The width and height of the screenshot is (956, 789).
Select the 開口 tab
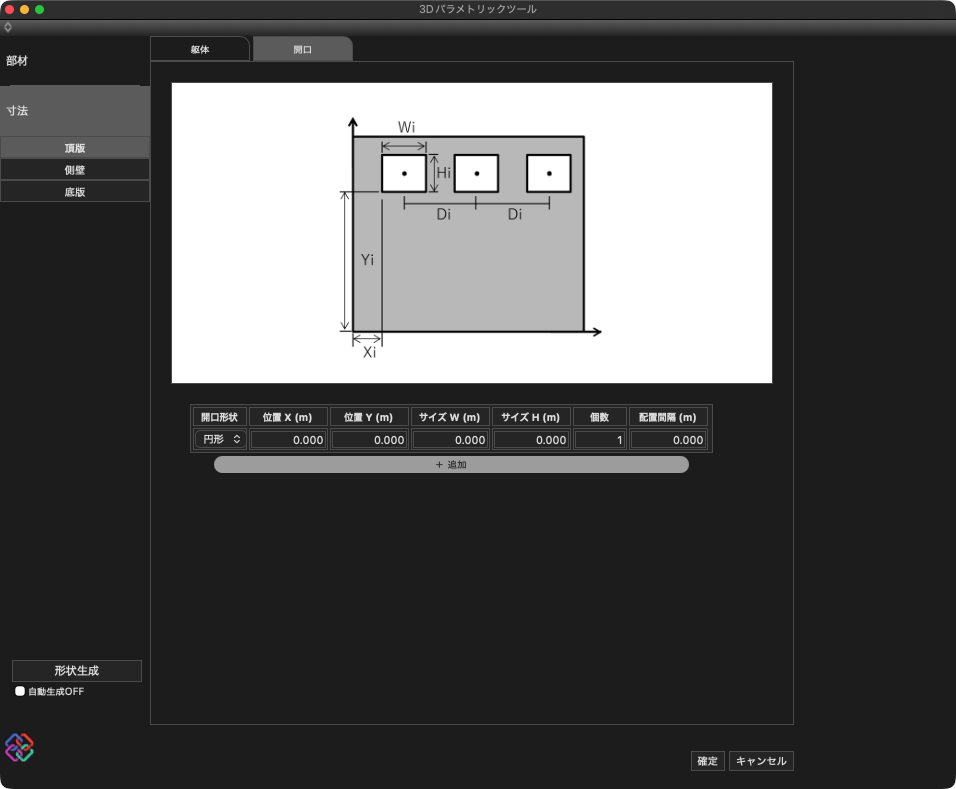coord(302,49)
